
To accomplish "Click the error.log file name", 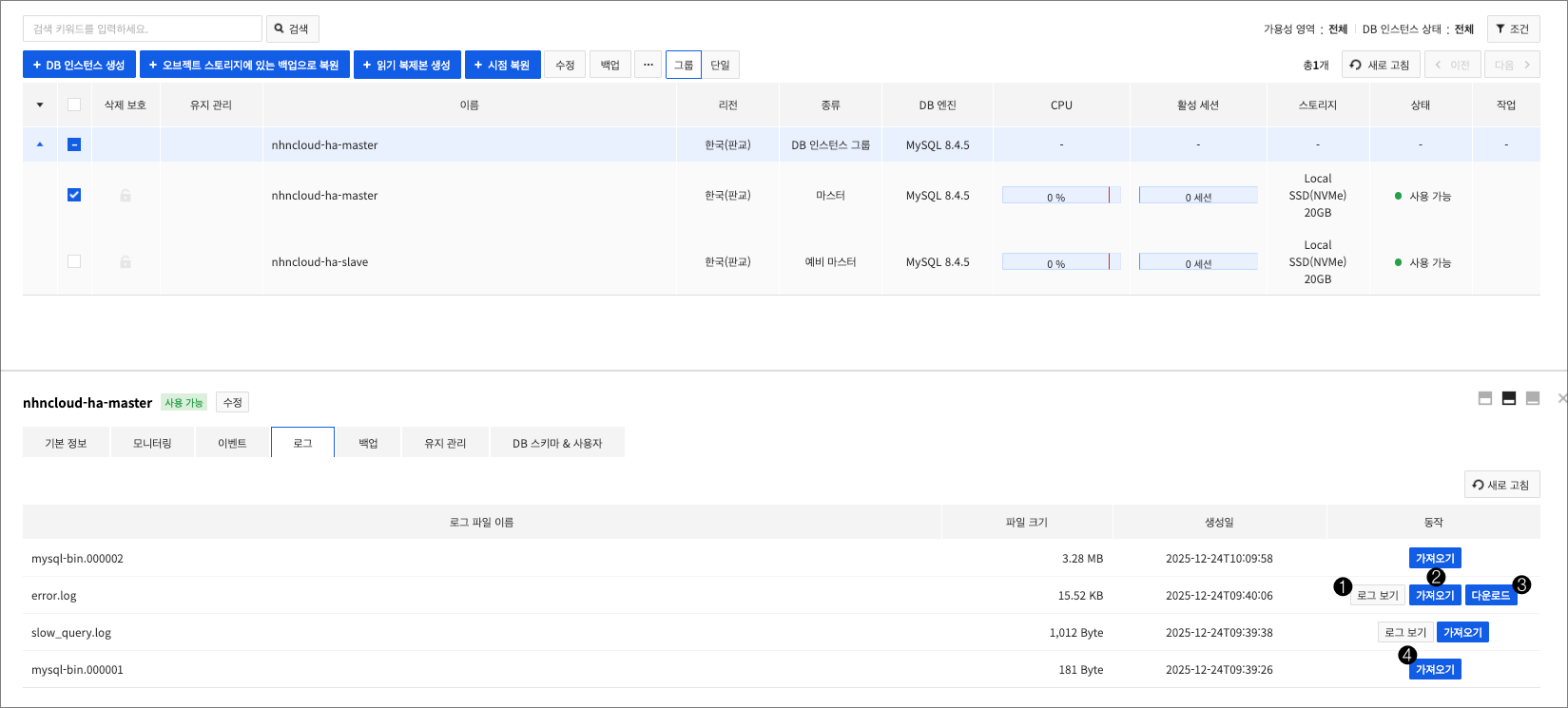I will (x=54, y=596).
